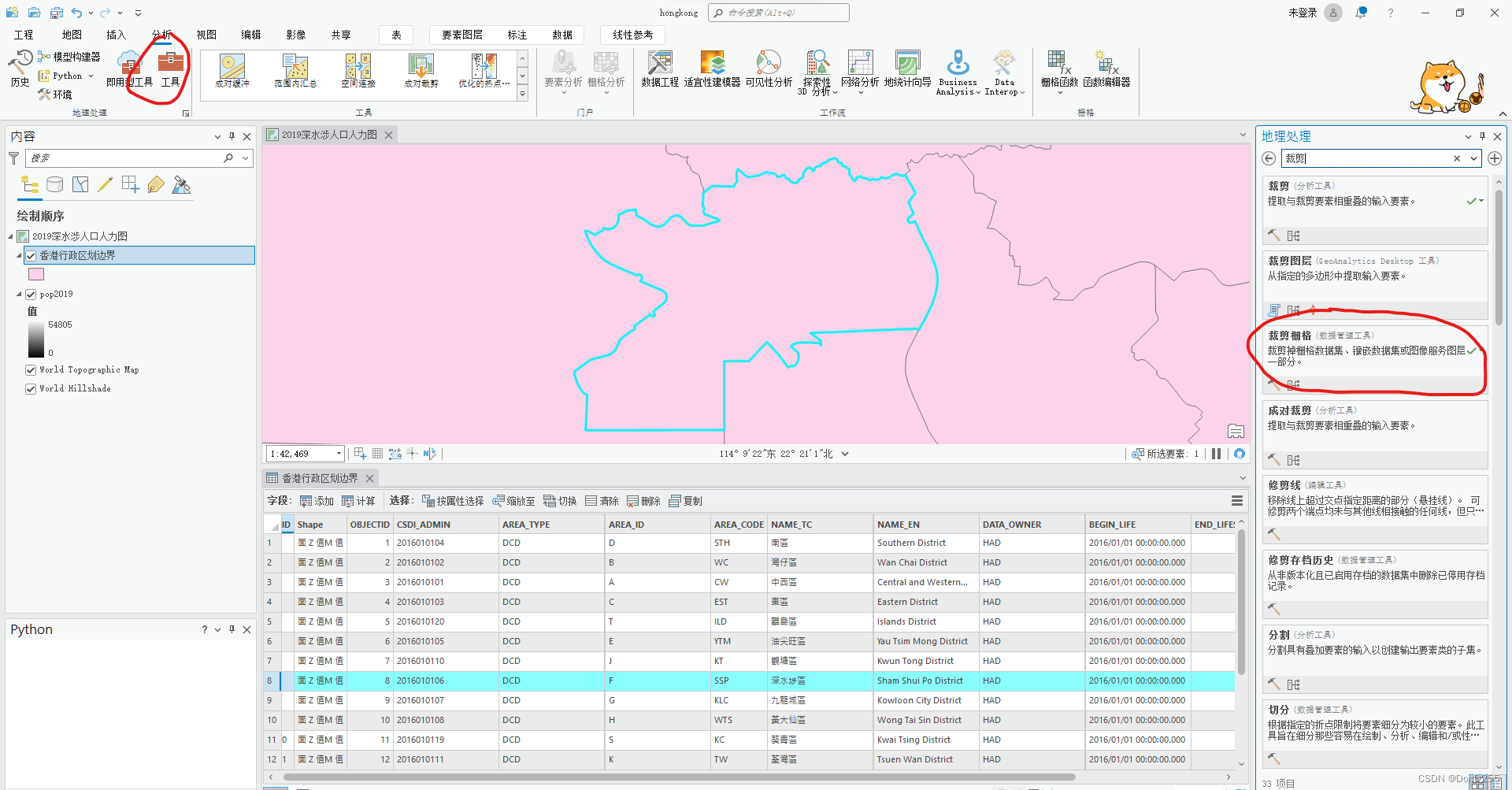Click the pink symbol swatch of 香港行政区划边界
The image size is (1512, 790).
[36, 274]
